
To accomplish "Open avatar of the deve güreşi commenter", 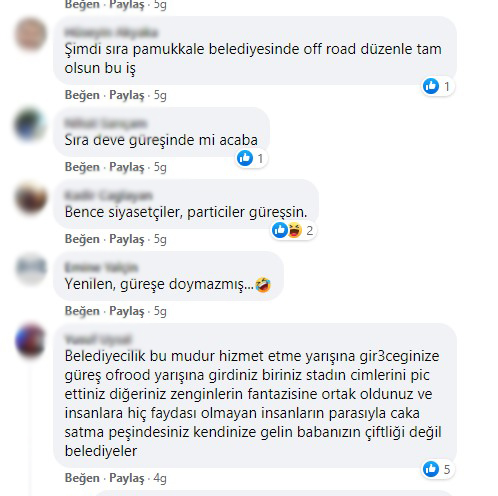I will (x=31, y=125).
